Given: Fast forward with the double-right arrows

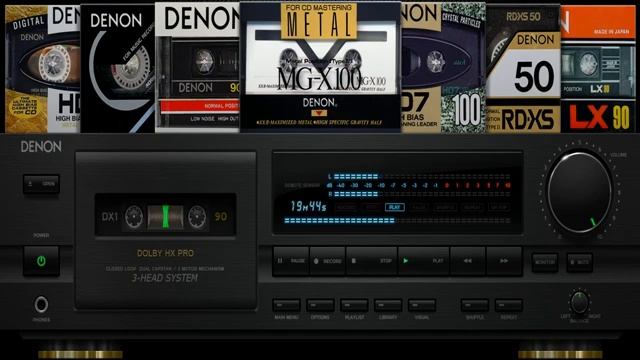Looking at the screenshot, I should tap(504, 261).
